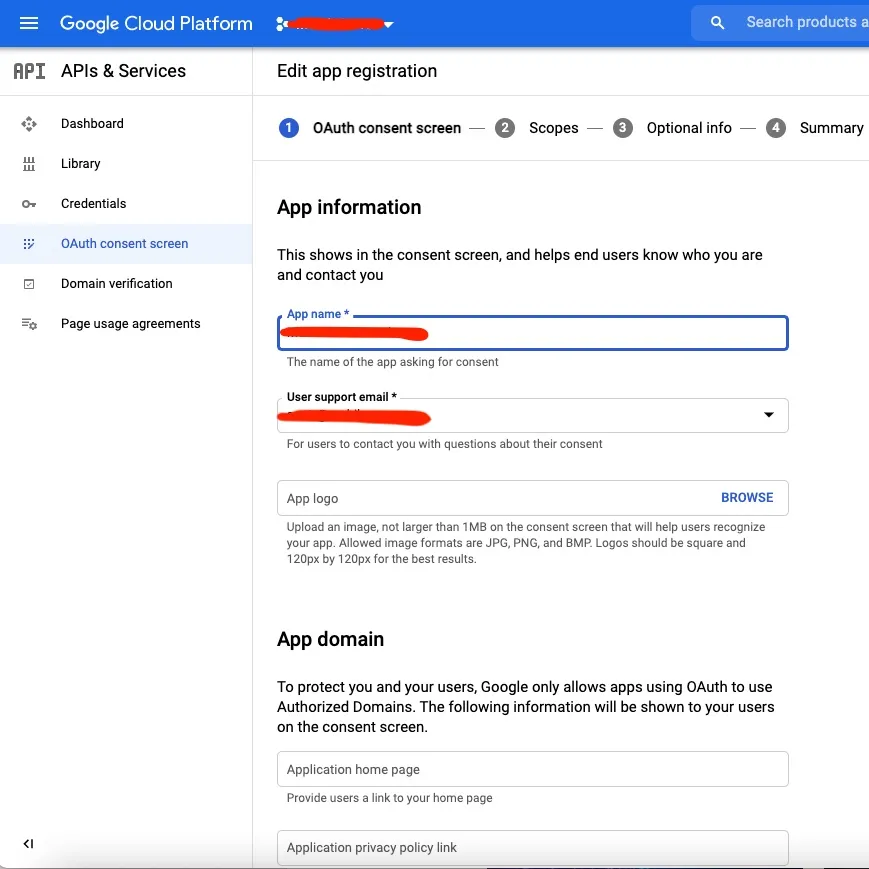
Task: Click the Edit app registration title
Action: click(x=357, y=71)
